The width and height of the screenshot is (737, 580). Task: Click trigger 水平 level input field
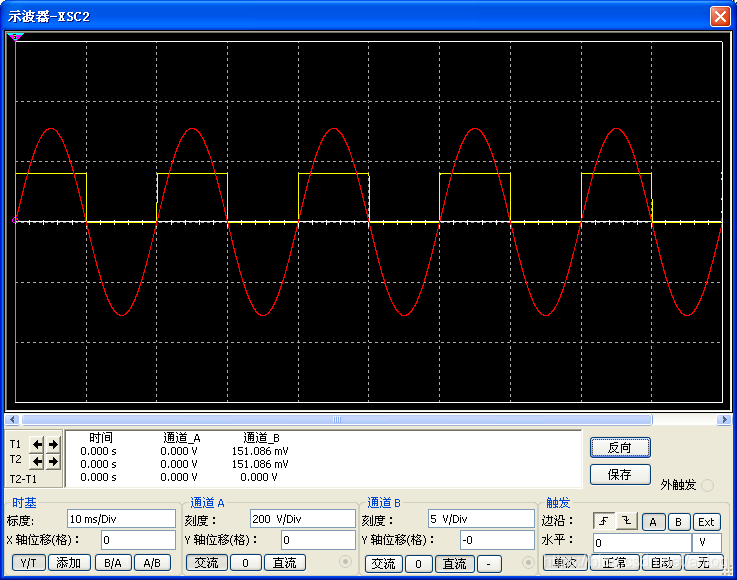pyautogui.click(x=642, y=543)
